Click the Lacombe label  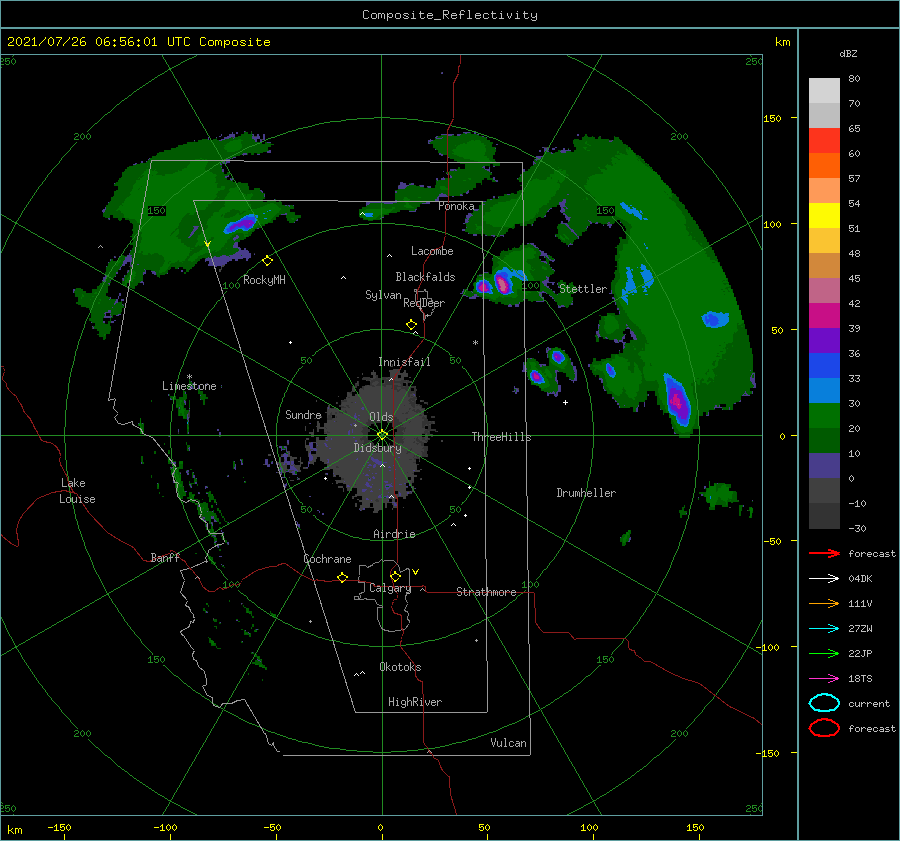(432, 251)
